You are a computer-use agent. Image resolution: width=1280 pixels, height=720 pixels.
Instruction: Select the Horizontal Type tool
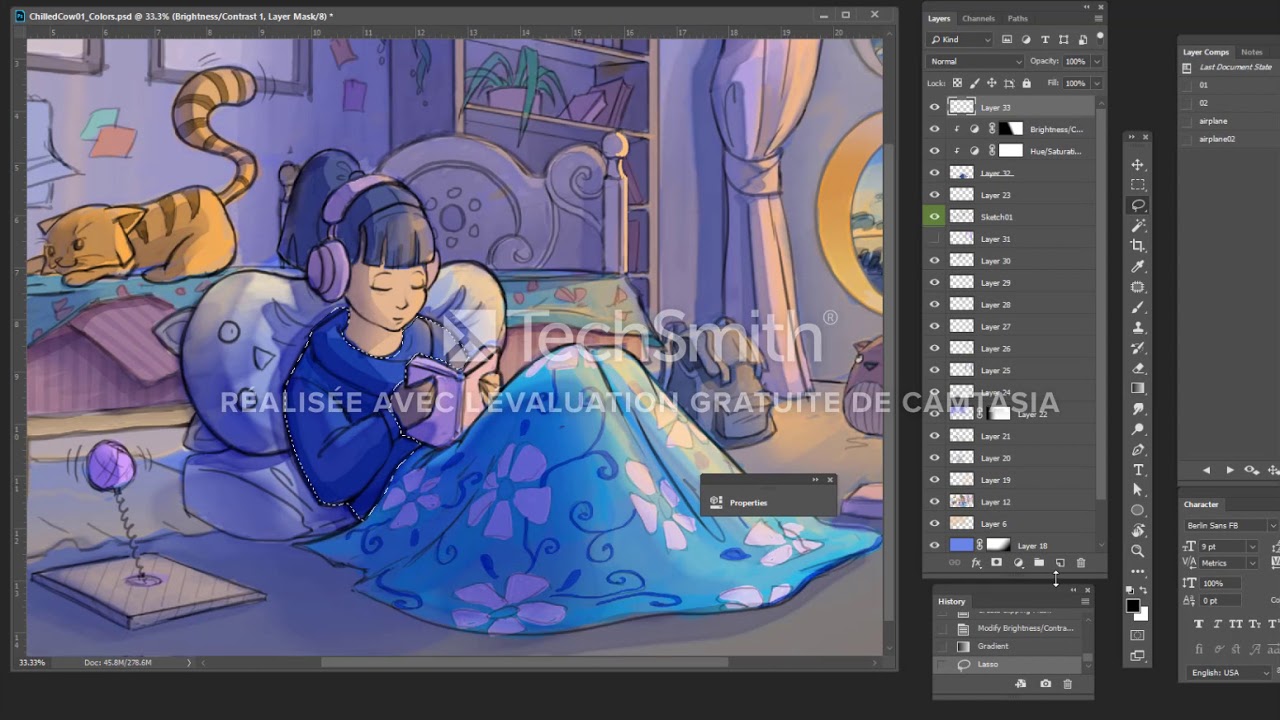click(1138, 470)
